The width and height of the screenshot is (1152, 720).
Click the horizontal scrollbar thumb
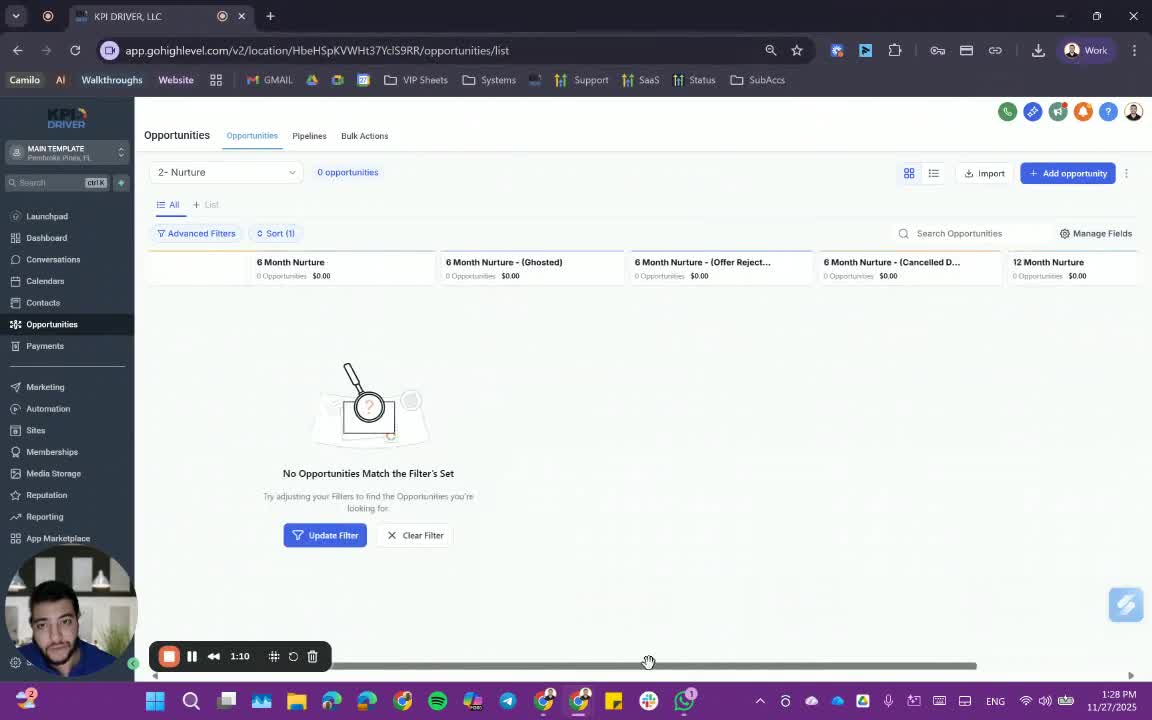pos(654,666)
